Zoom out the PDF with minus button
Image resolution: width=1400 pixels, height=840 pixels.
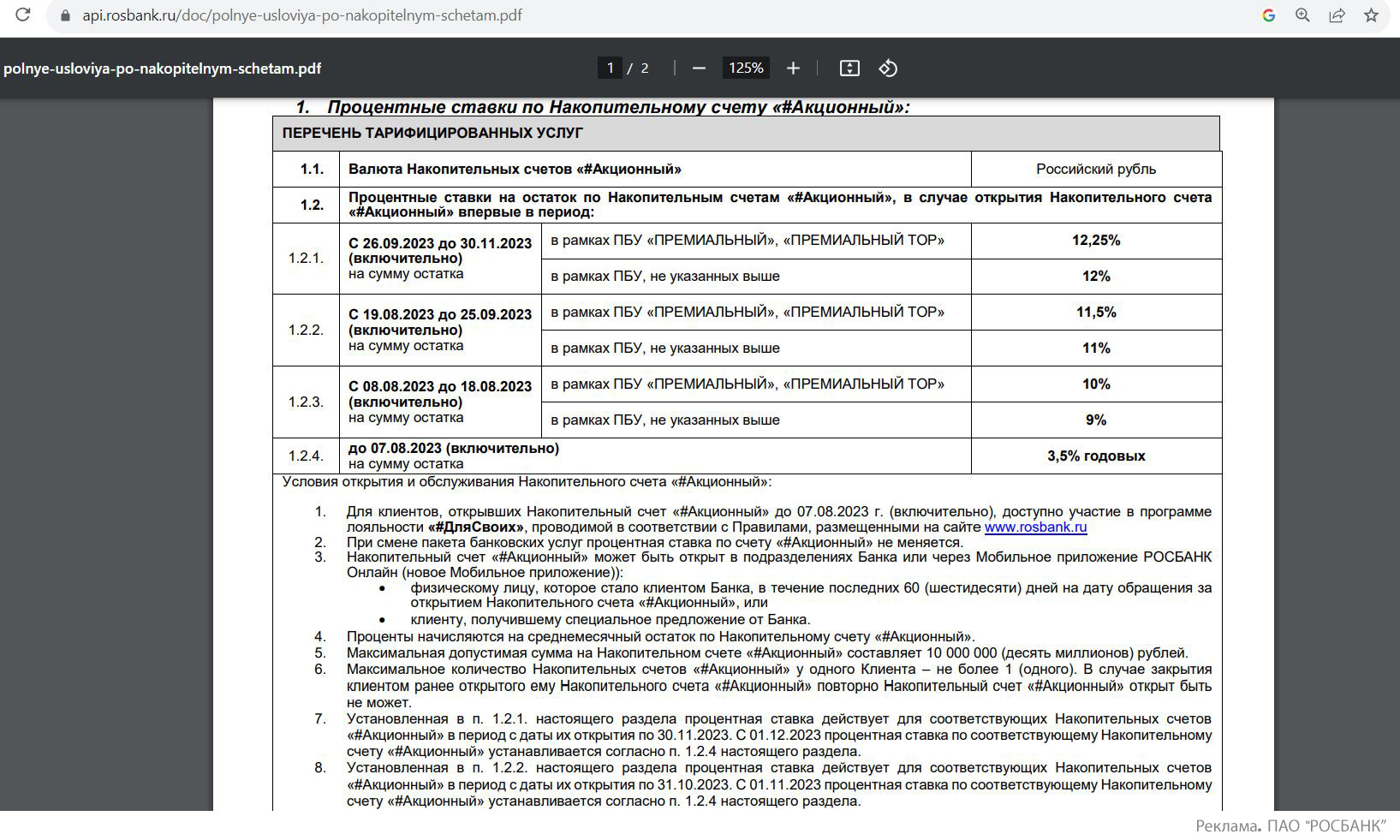699,68
